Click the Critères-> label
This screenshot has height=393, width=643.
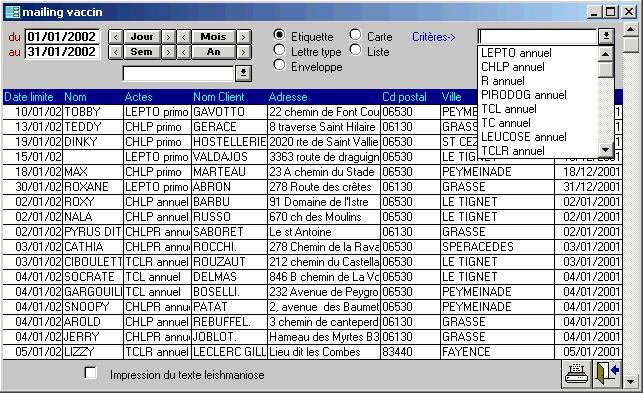click(433, 37)
